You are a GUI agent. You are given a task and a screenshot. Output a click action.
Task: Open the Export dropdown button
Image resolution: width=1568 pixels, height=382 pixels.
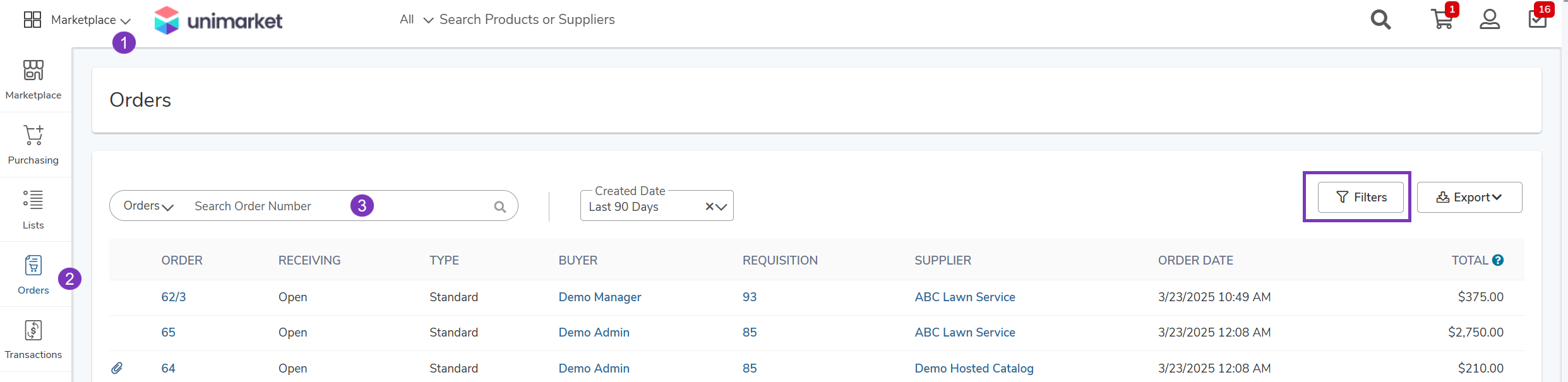coord(1469,197)
